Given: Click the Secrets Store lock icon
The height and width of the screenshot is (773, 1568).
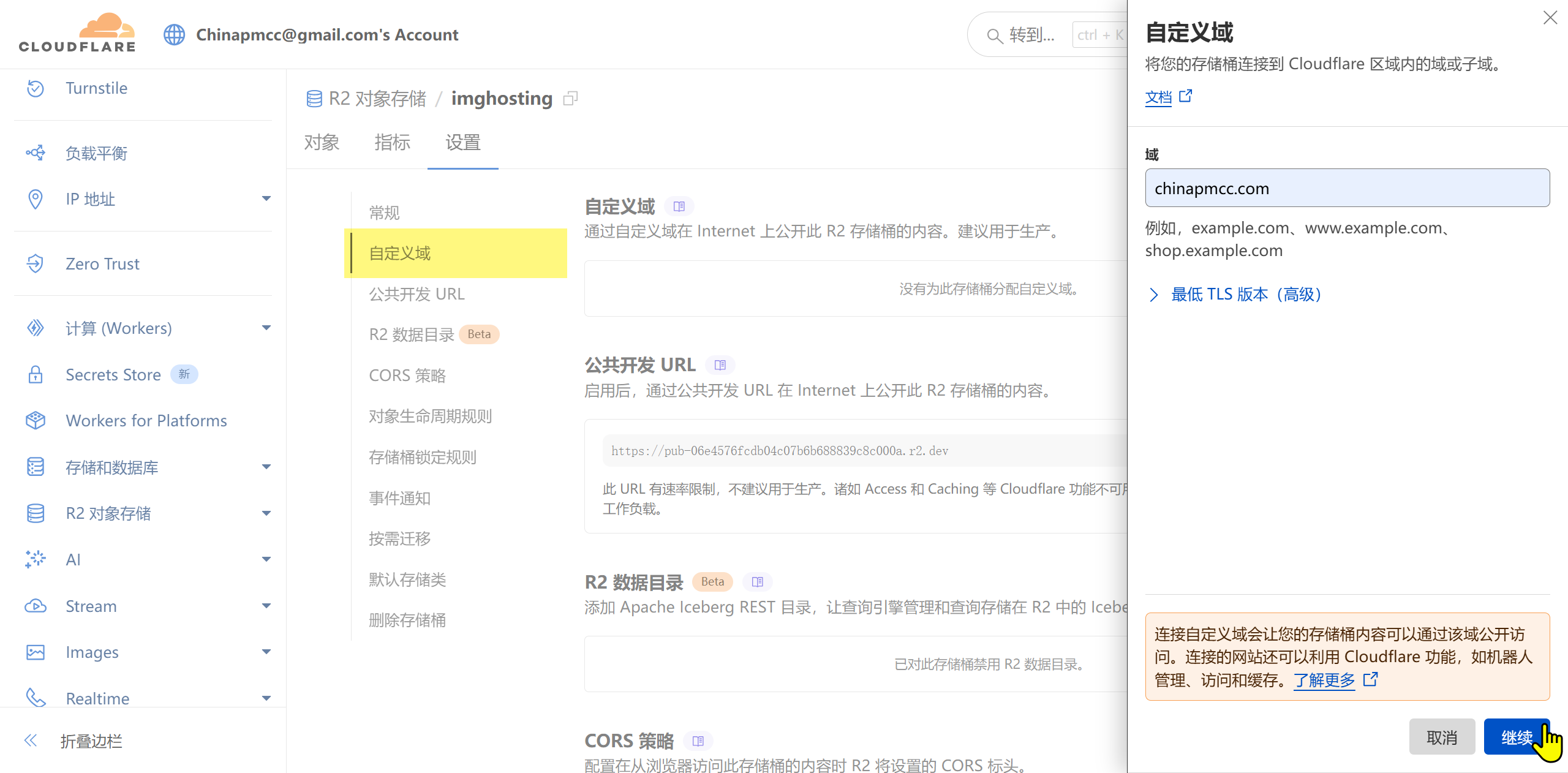Looking at the screenshot, I should [36, 375].
